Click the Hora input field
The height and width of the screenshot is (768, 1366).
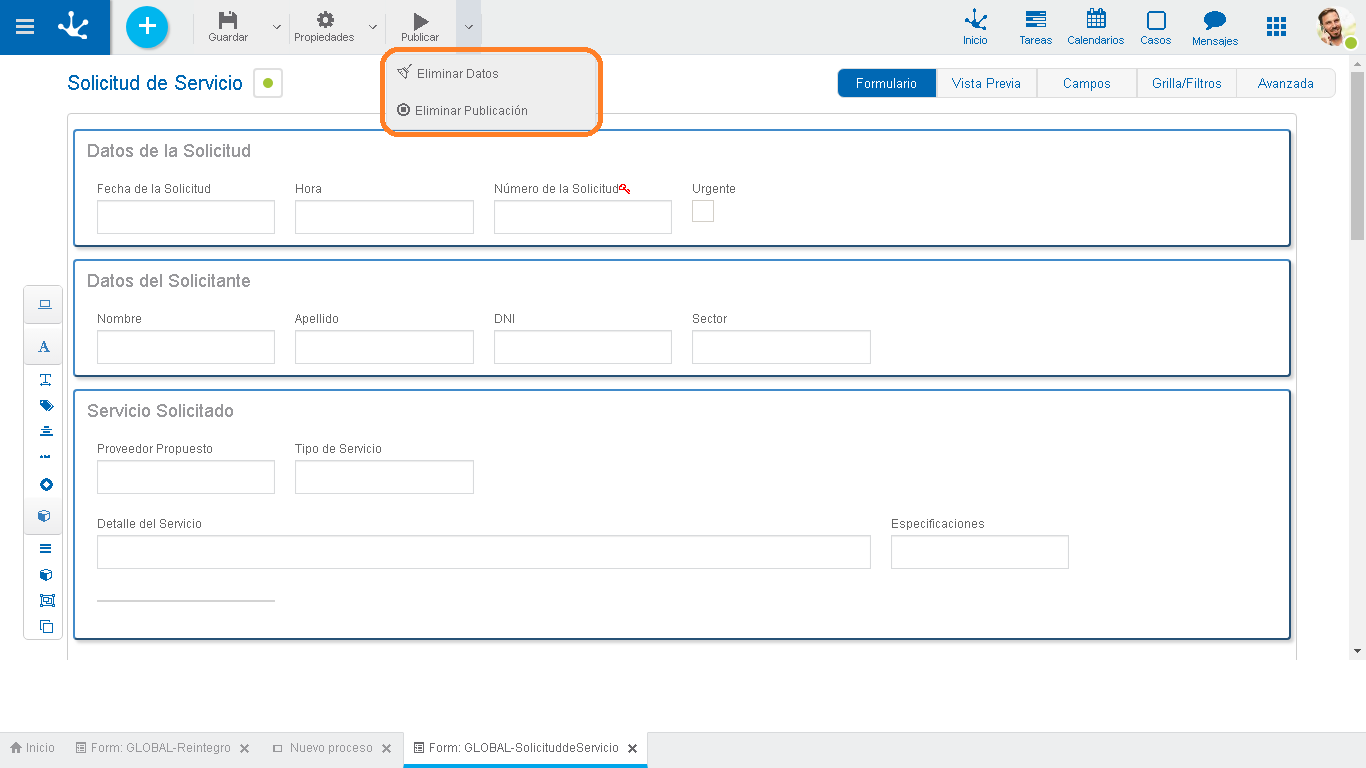pyautogui.click(x=384, y=217)
